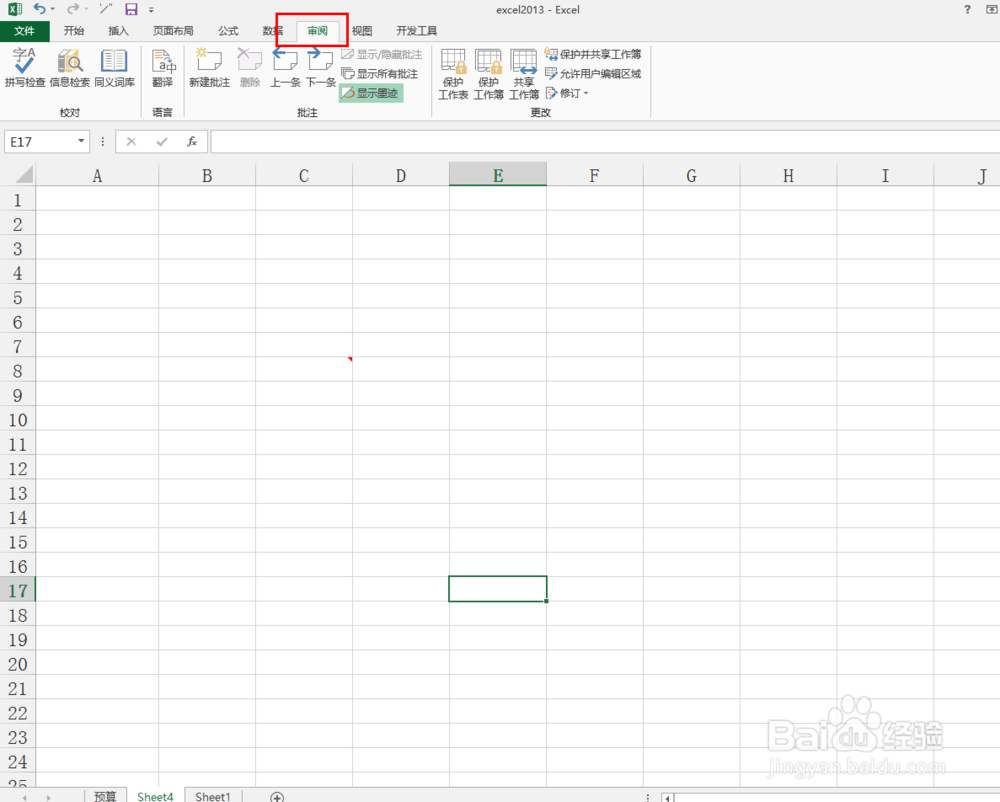
Task: Click the Undo arrow in Quick Access Toolbar
Action: point(40,9)
